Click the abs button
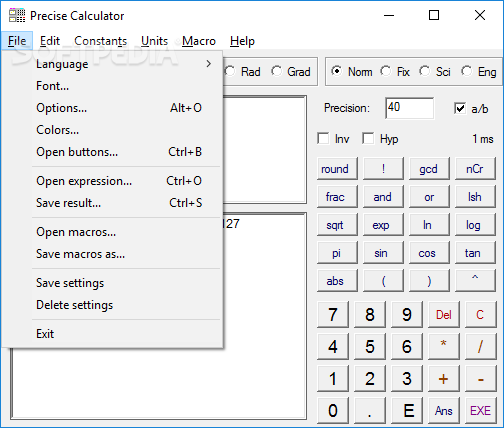Viewport: 504px width, 428px height. (x=337, y=281)
